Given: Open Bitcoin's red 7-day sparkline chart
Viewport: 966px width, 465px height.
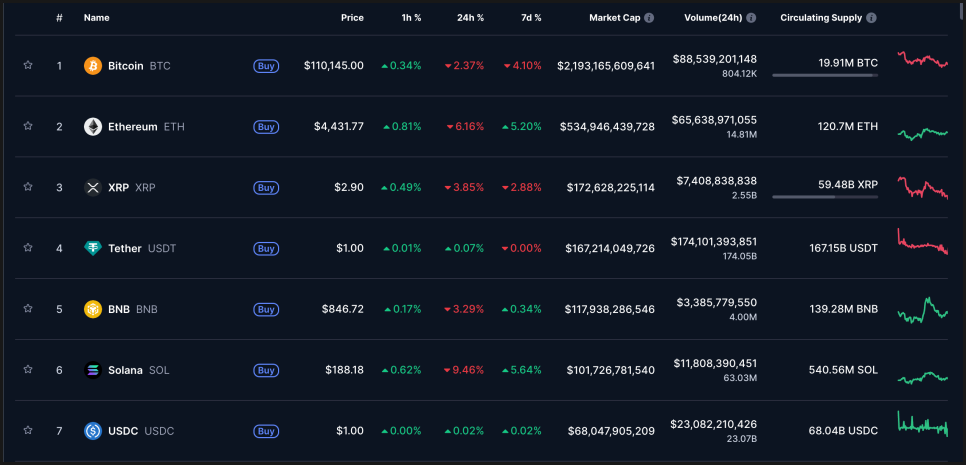Looking at the screenshot, I should point(923,60).
